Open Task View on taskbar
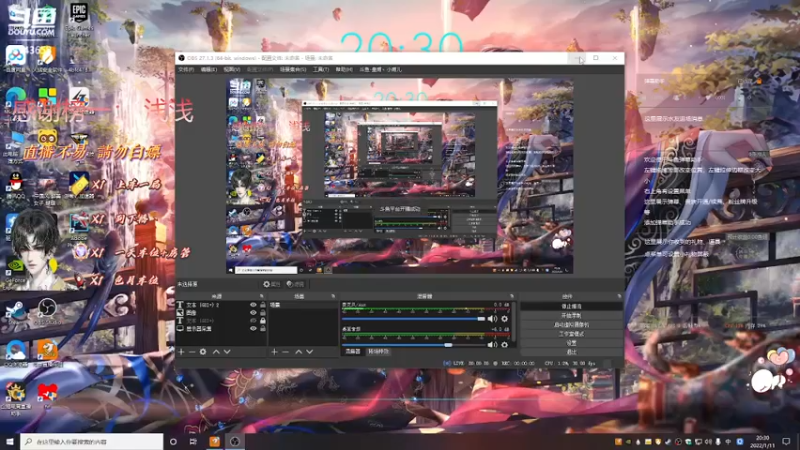 [193, 441]
